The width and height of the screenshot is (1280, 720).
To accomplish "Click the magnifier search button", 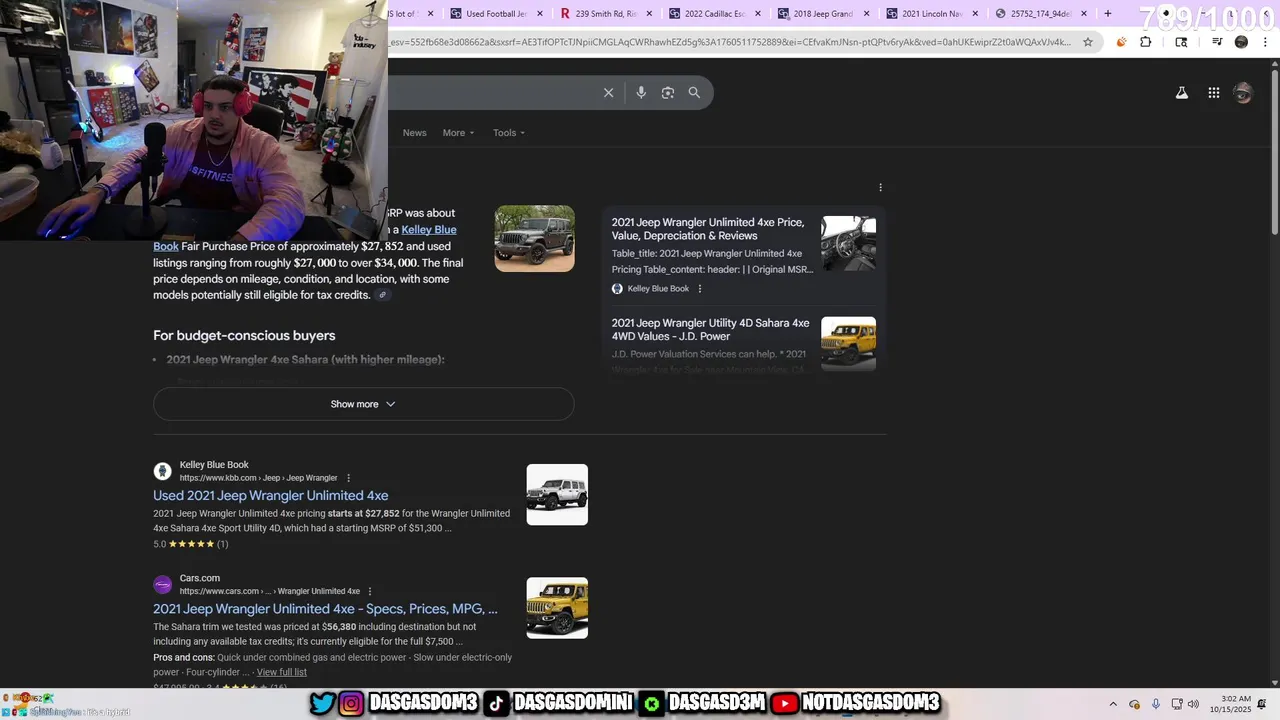I will point(694,93).
